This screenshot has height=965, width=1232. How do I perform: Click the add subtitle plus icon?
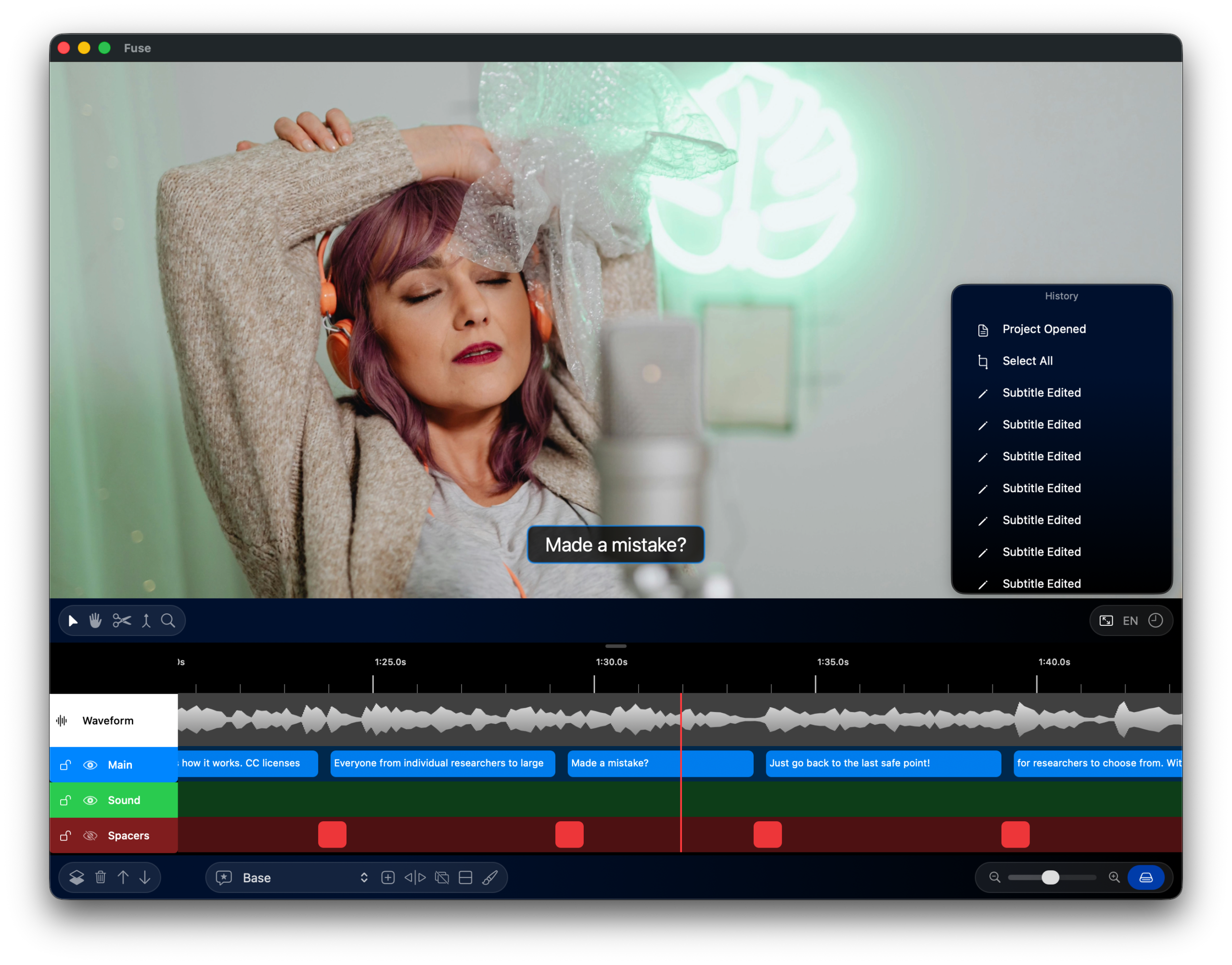[388, 877]
